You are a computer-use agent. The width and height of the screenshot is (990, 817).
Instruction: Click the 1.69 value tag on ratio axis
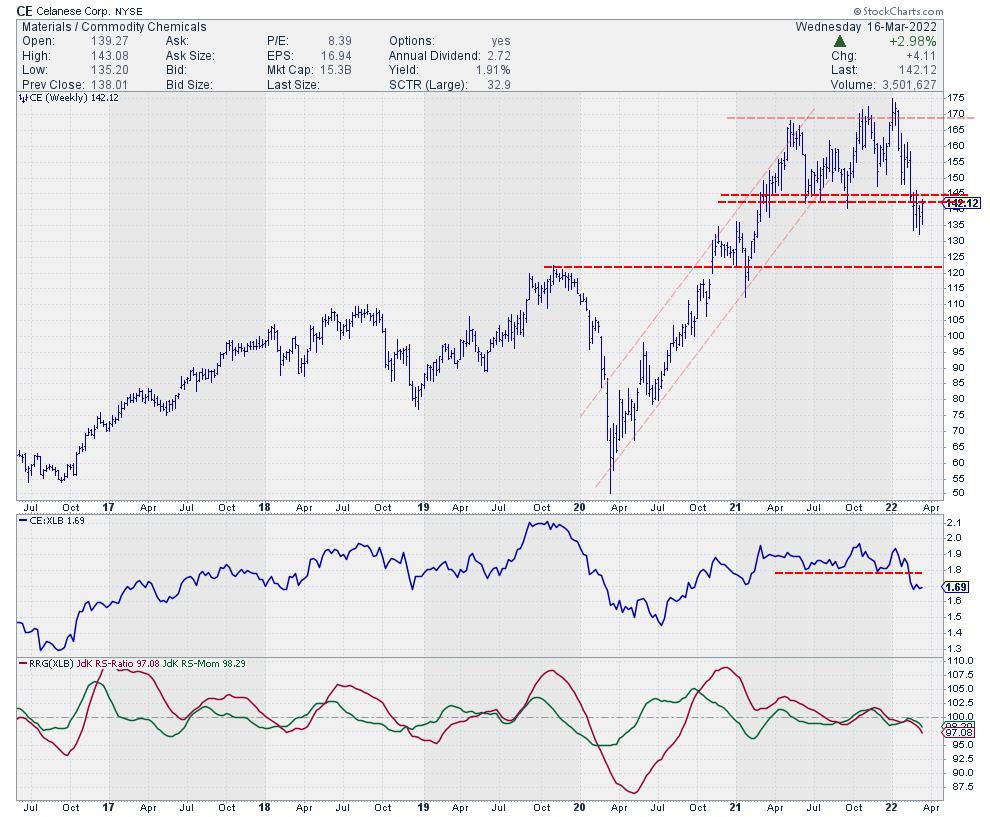tap(957, 587)
